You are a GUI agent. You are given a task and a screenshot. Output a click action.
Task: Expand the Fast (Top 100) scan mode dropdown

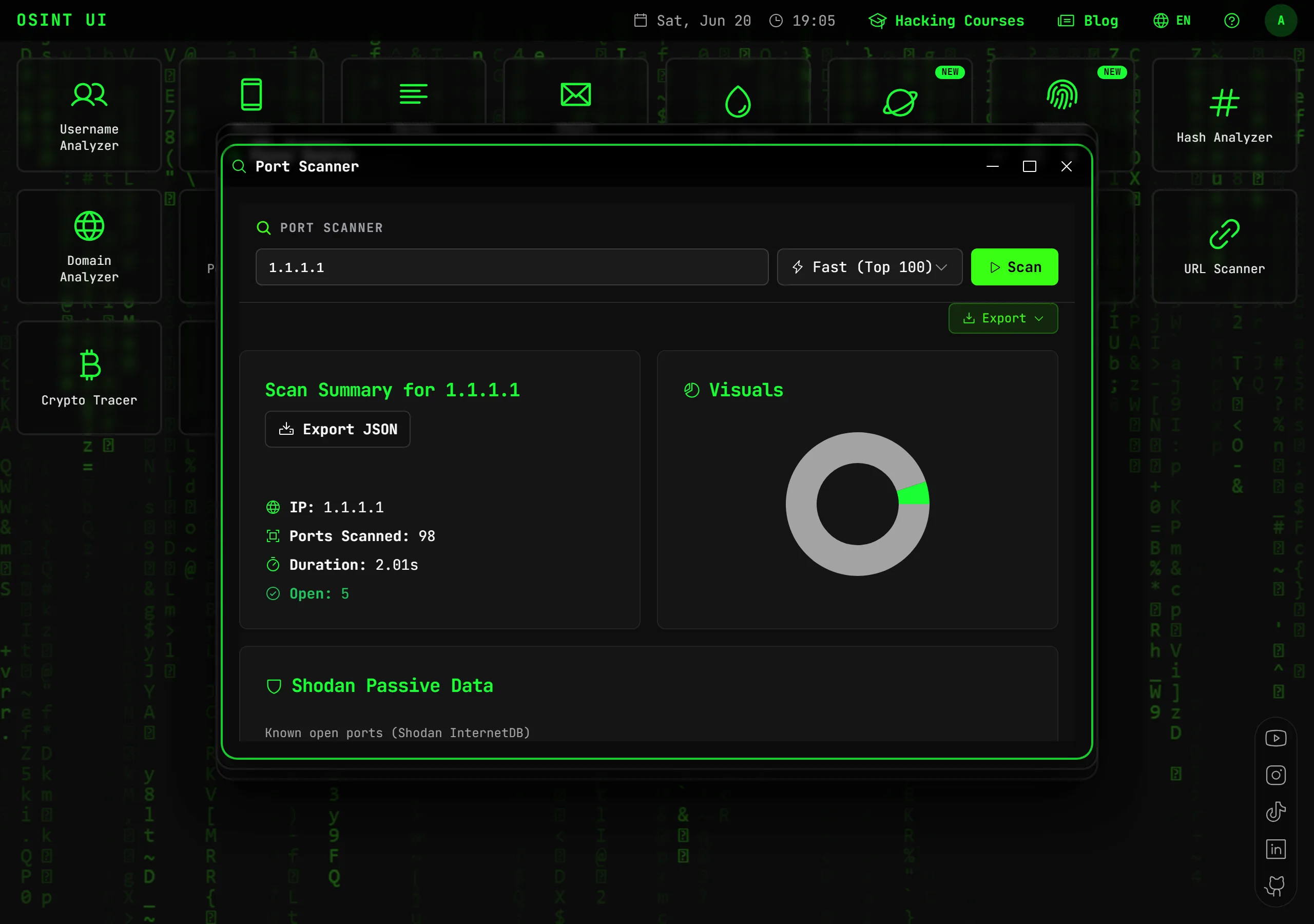[x=869, y=267]
